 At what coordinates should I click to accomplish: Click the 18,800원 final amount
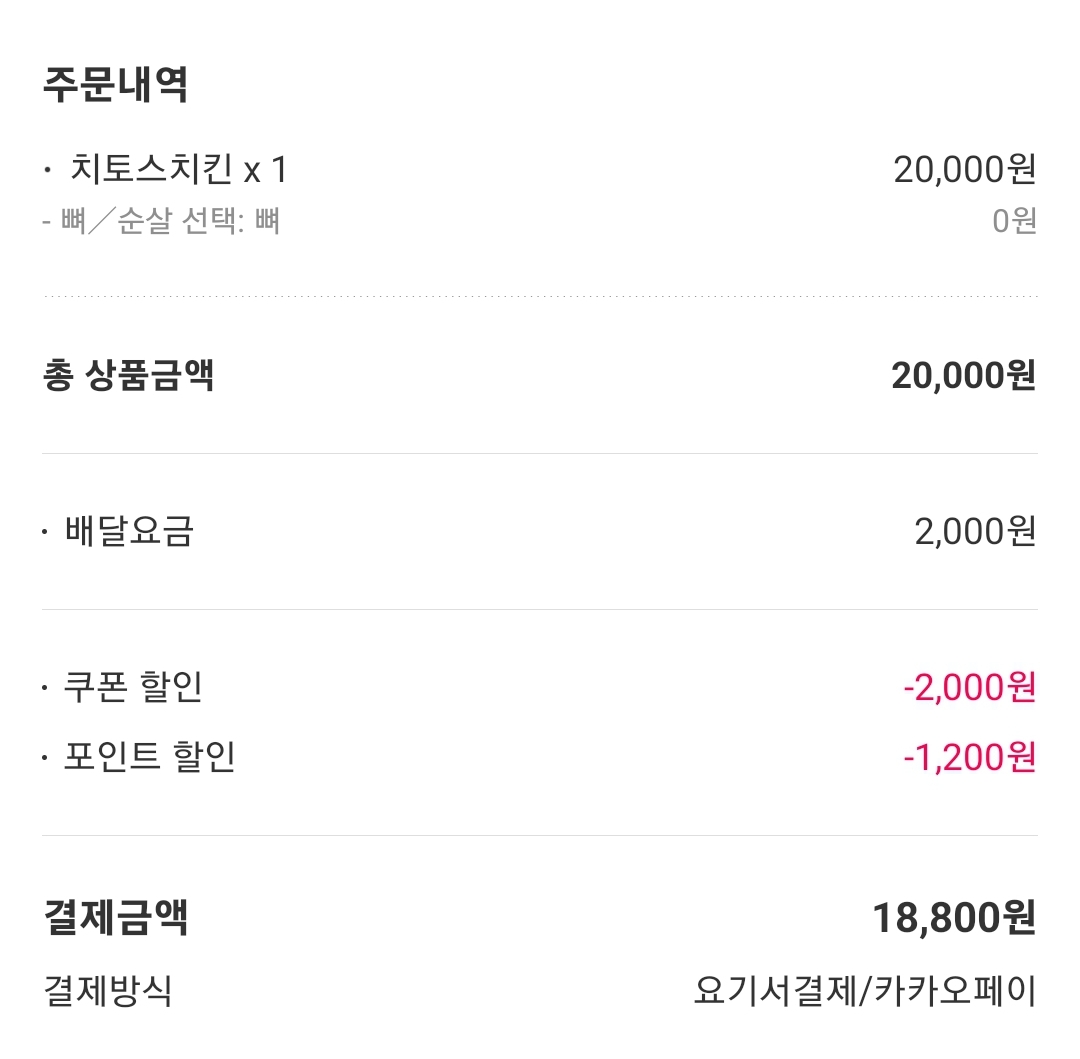(x=953, y=917)
